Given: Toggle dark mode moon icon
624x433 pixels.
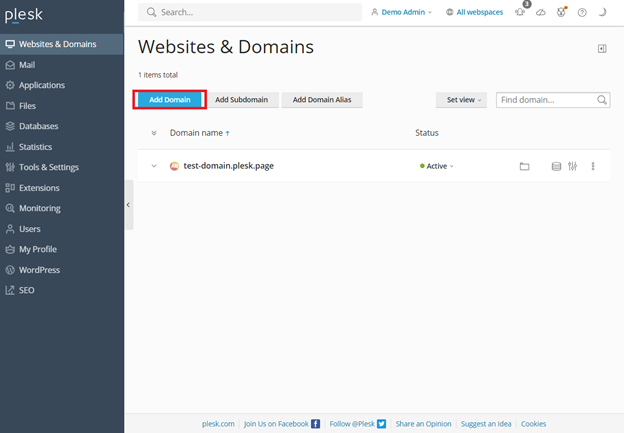Looking at the screenshot, I should (x=603, y=12).
